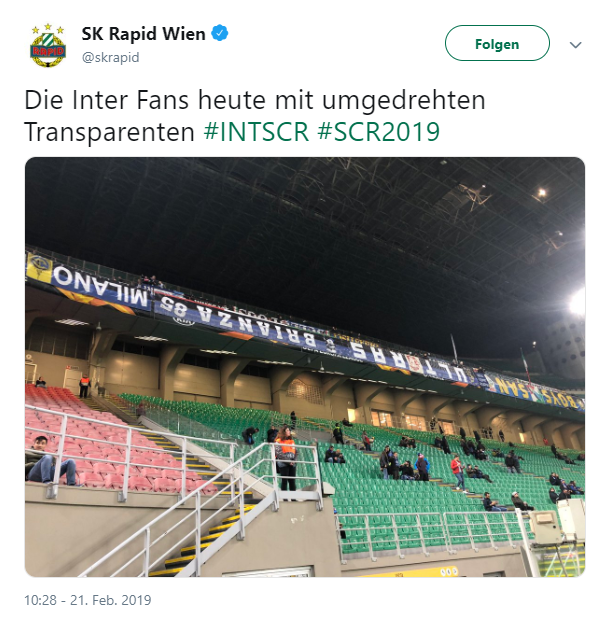Click the Folgen button
The image size is (611, 619).
point(497,43)
